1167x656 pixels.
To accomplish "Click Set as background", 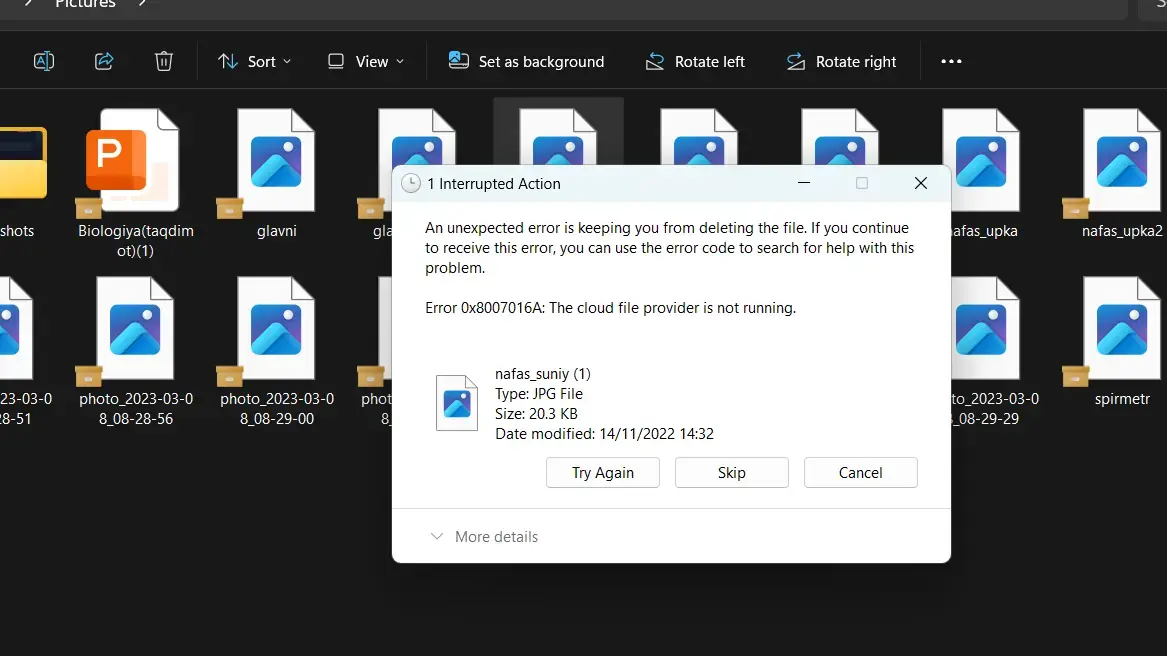I will (526, 61).
